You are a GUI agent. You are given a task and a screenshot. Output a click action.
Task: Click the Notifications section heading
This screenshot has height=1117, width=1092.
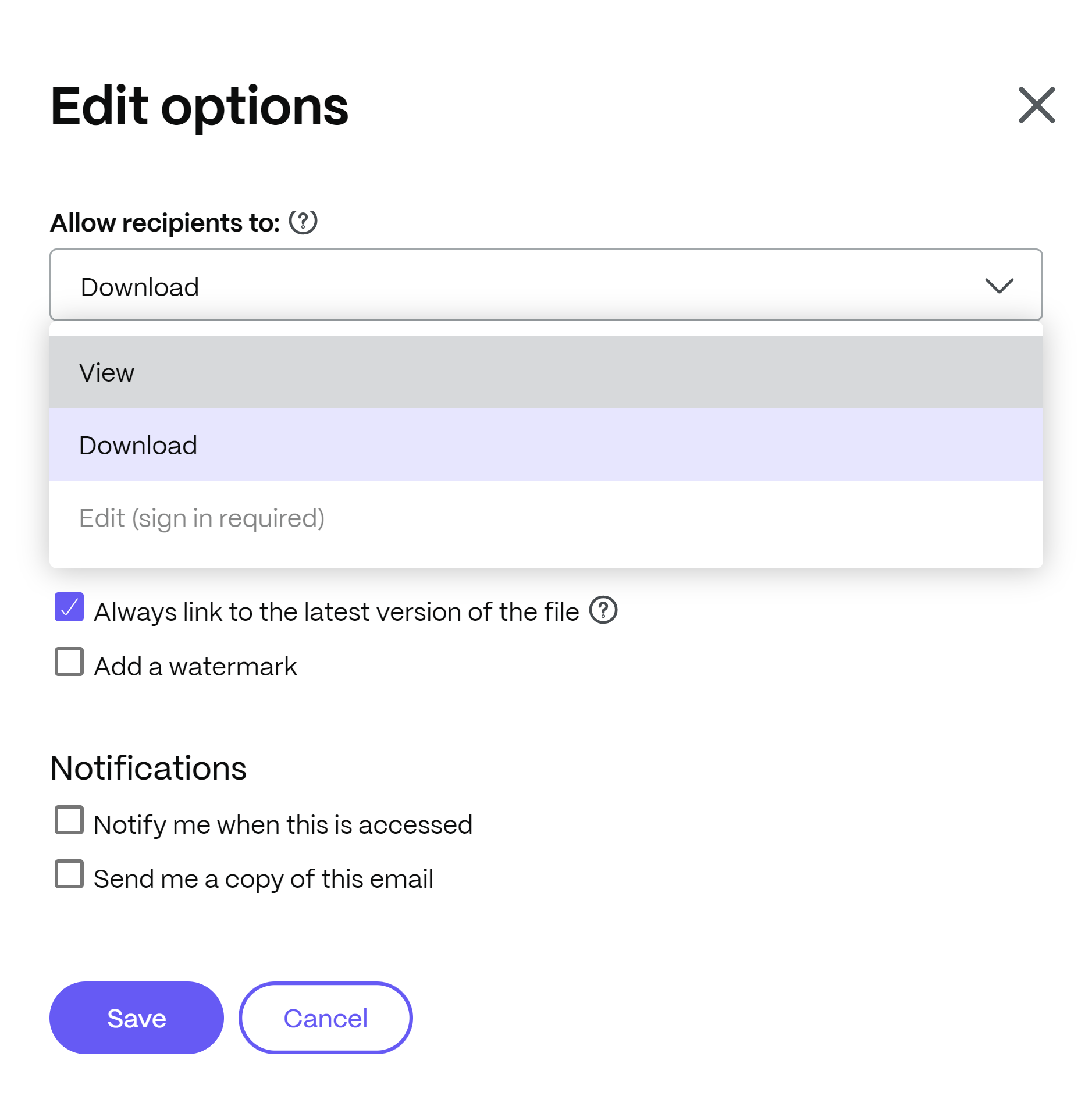(x=148, y=768)
